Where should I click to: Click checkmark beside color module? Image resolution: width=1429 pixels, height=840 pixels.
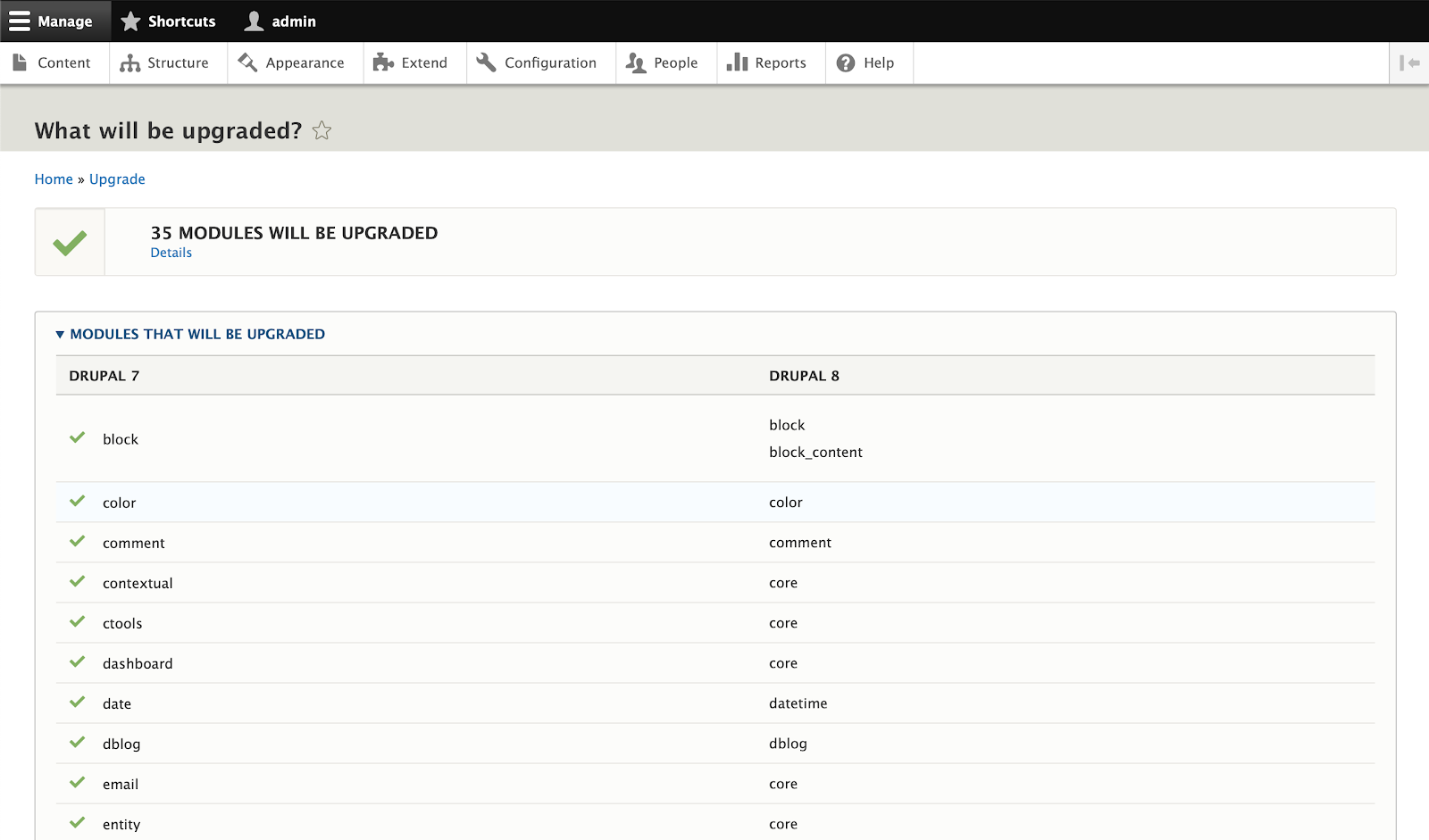click(x=78, y=501)
